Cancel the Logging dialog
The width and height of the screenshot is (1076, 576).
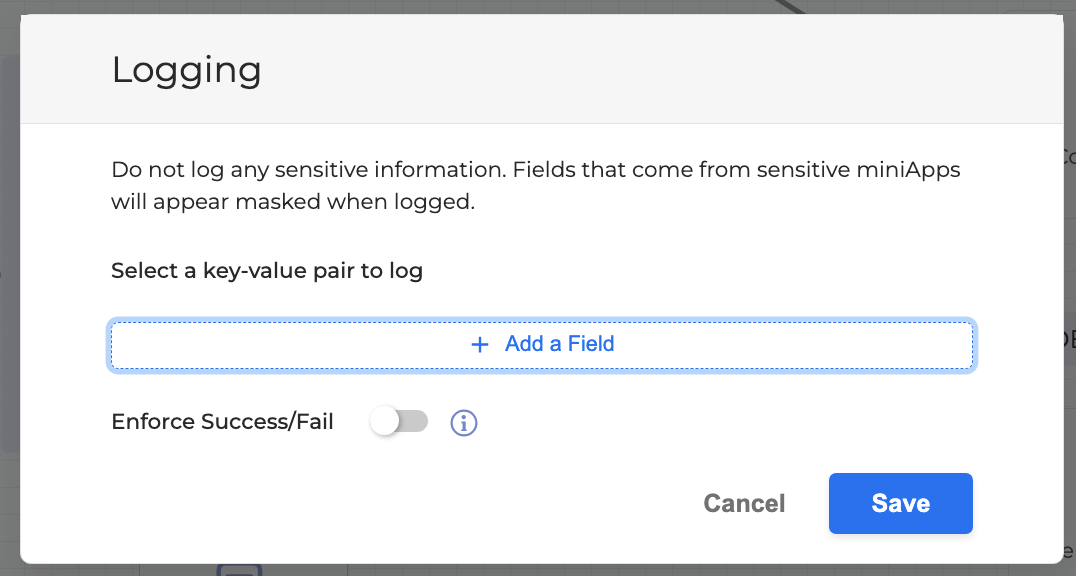pos(744,503)
